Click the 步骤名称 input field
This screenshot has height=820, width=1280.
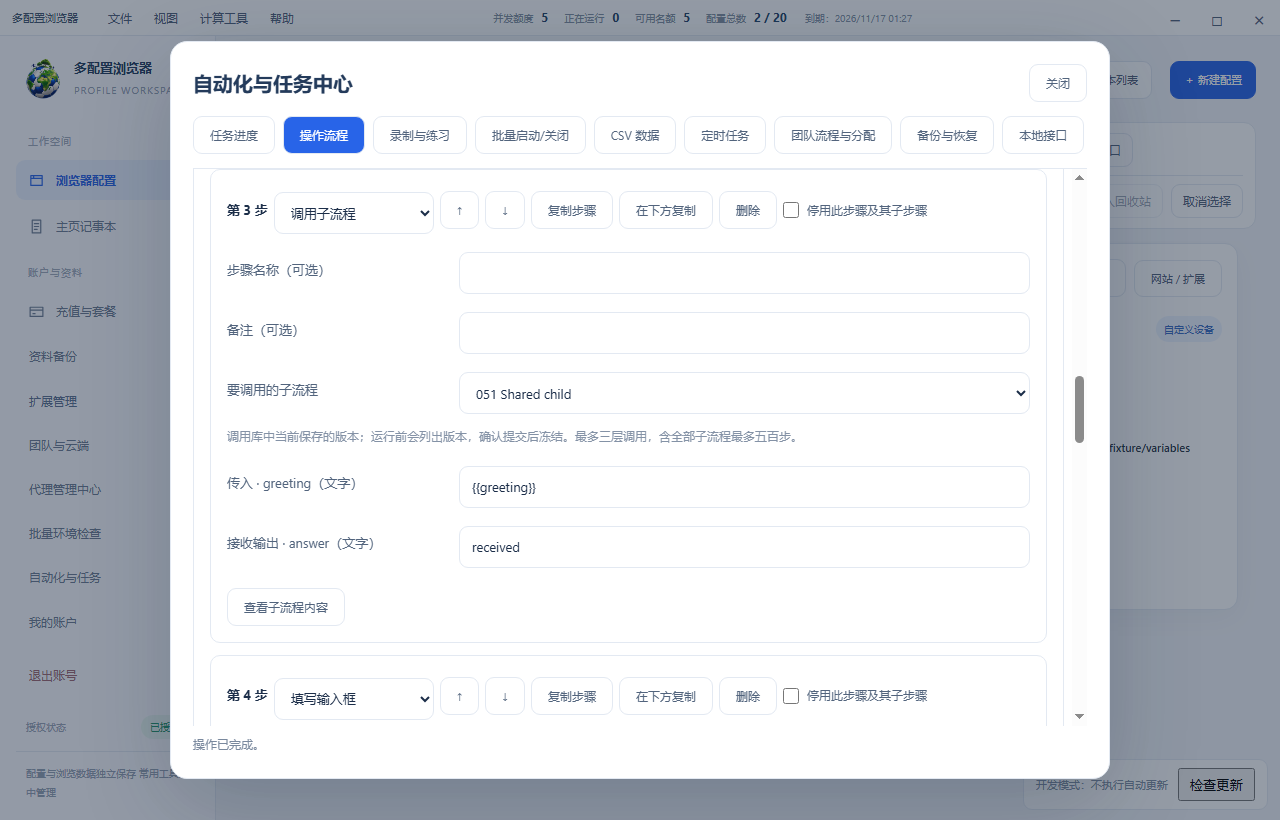pyautogui.click(x=744, y=273)
